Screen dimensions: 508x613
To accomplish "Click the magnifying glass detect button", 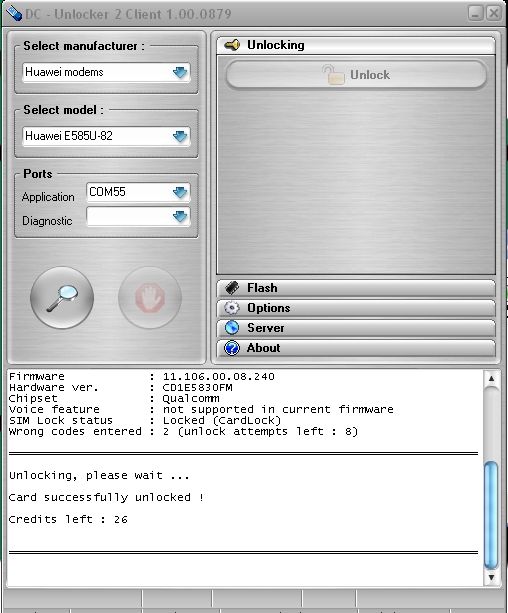I will click(62, 298).
